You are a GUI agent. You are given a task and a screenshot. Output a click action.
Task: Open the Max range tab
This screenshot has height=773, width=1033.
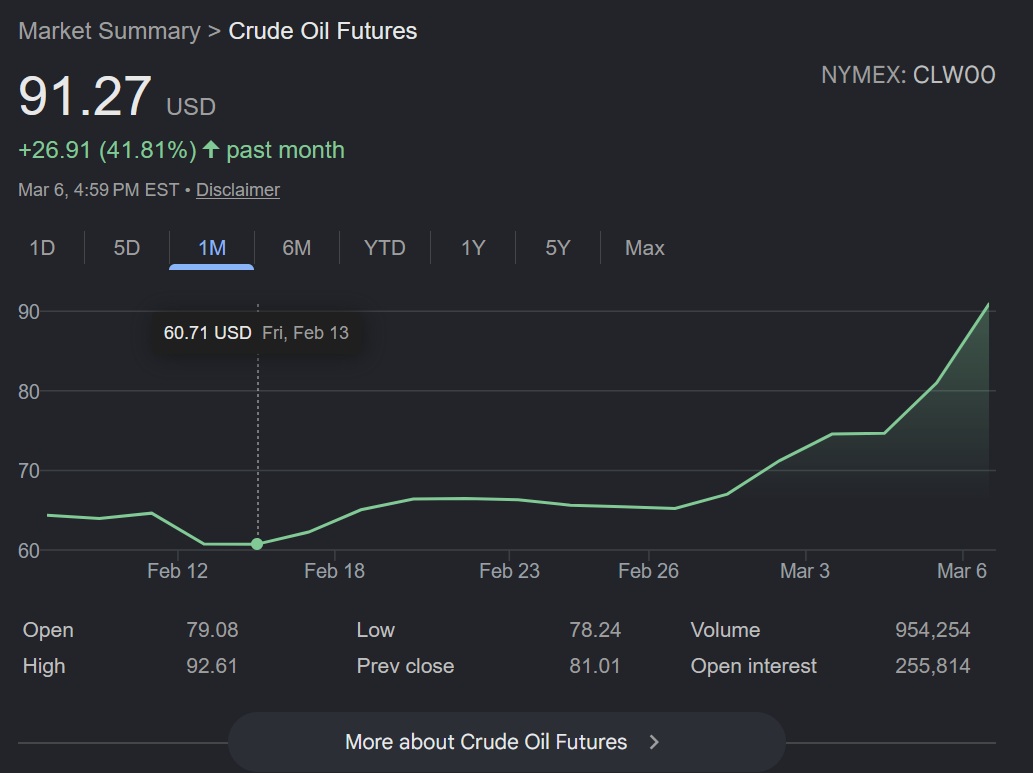point(645,248)
